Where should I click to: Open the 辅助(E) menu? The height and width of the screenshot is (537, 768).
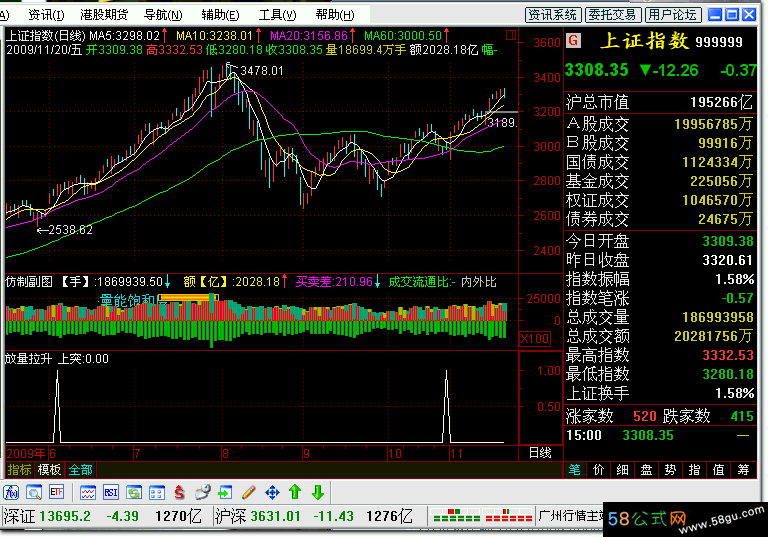[220, 15]
